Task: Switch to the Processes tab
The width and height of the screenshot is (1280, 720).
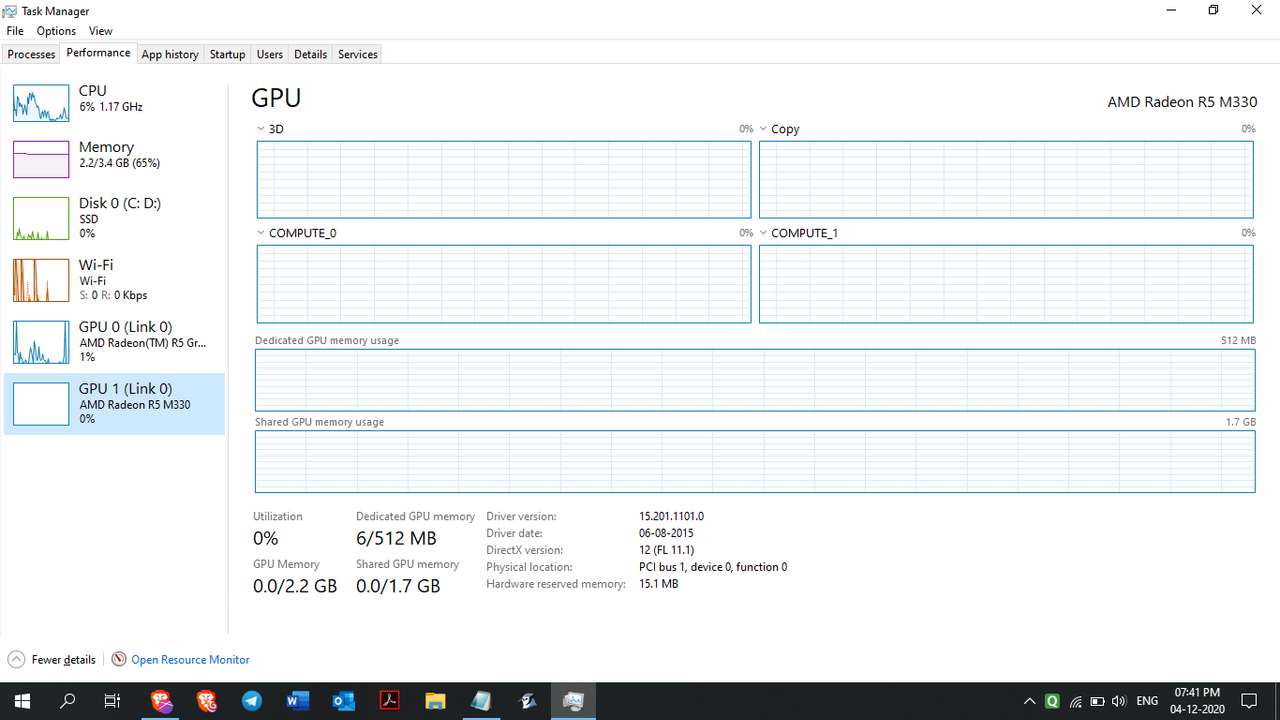Action: coord(31,54)
